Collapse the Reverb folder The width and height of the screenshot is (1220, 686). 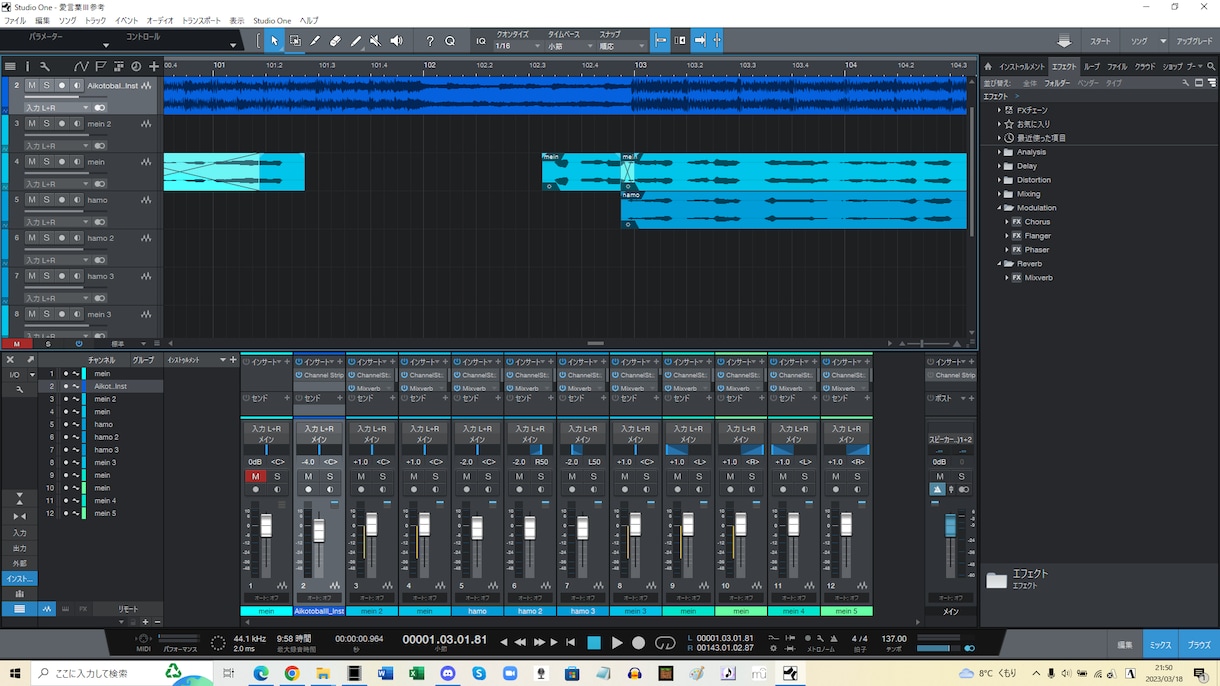coord(999,264)
